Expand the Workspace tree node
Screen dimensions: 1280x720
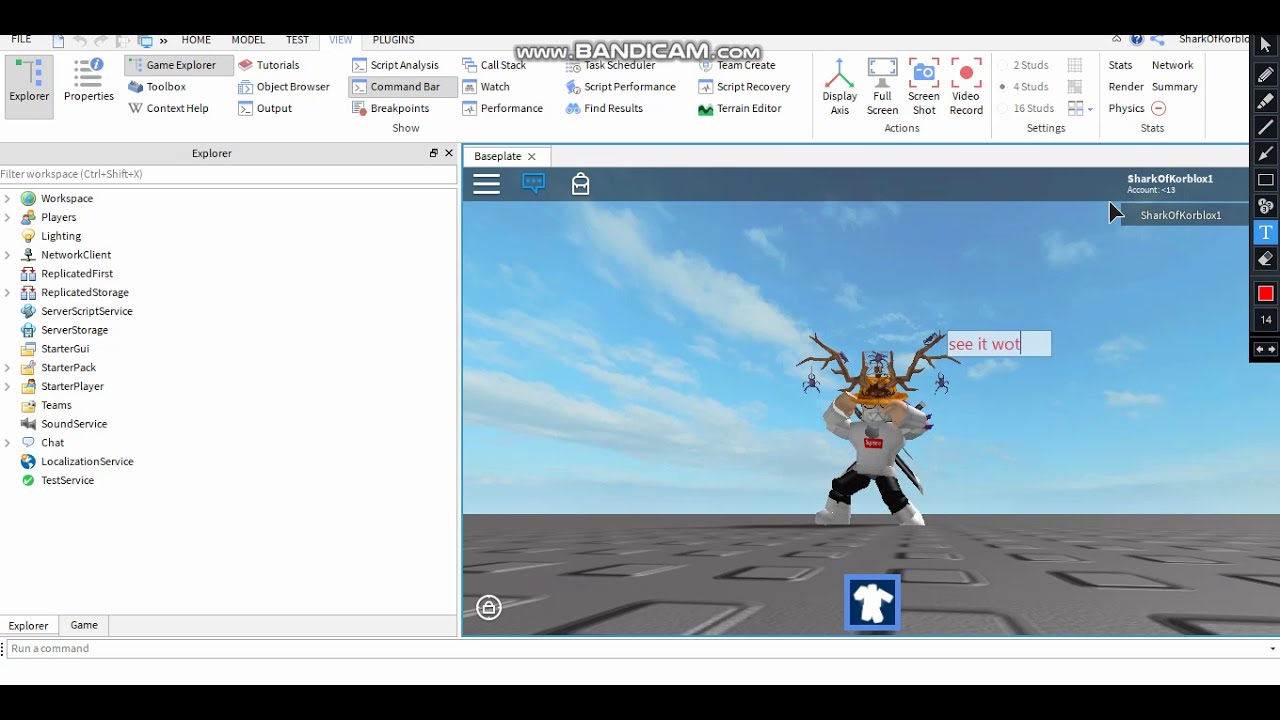[8, 199]
